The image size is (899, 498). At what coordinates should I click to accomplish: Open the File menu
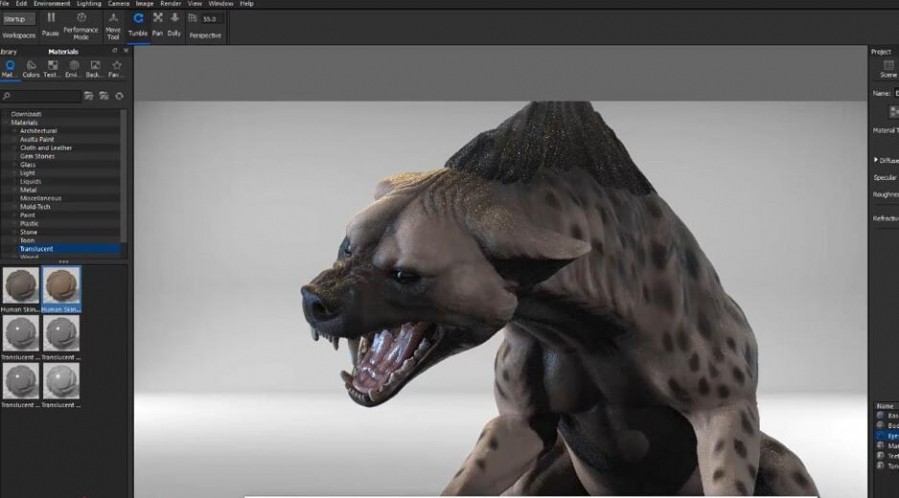click(x=5, y=3)
